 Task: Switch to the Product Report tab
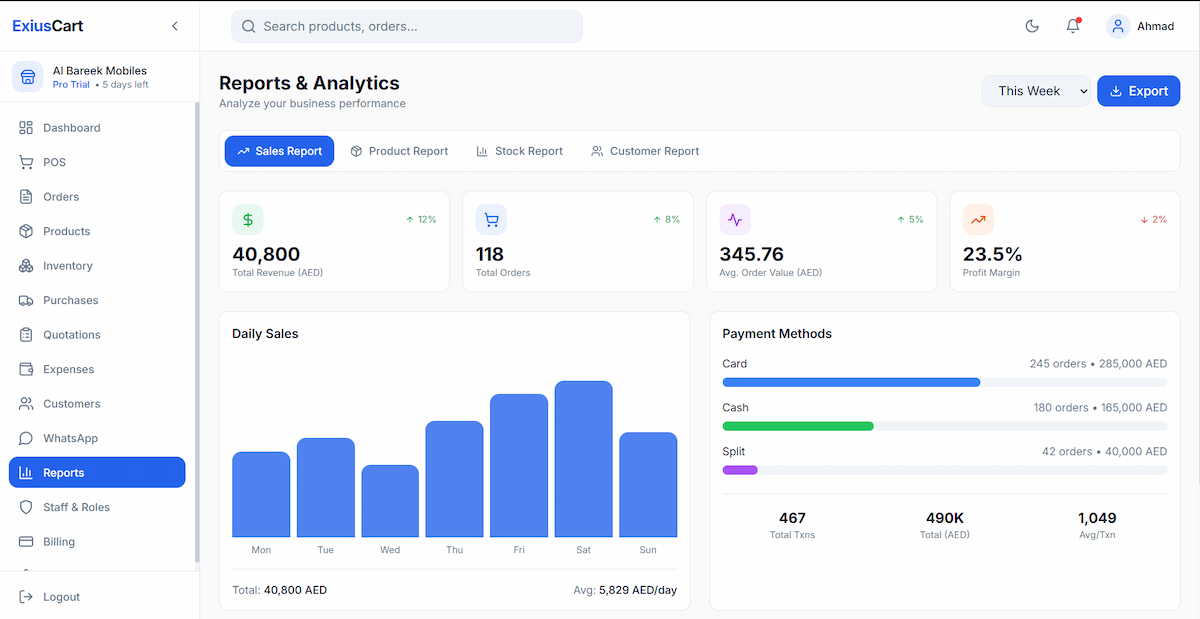pyautogui.click(x=399, y=151)
